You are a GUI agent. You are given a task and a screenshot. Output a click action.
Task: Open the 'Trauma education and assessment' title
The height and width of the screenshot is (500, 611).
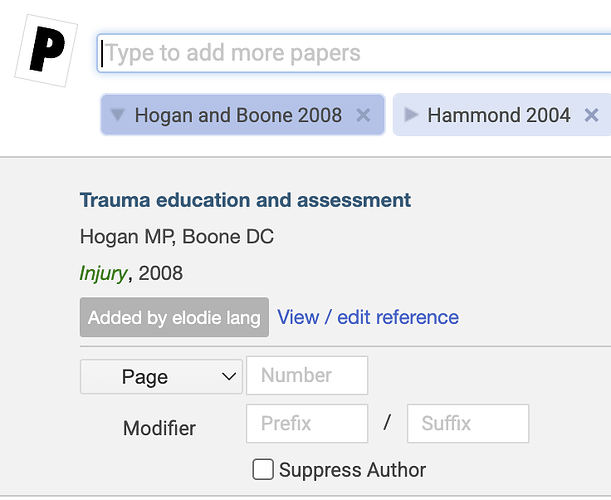pos(245,200)
